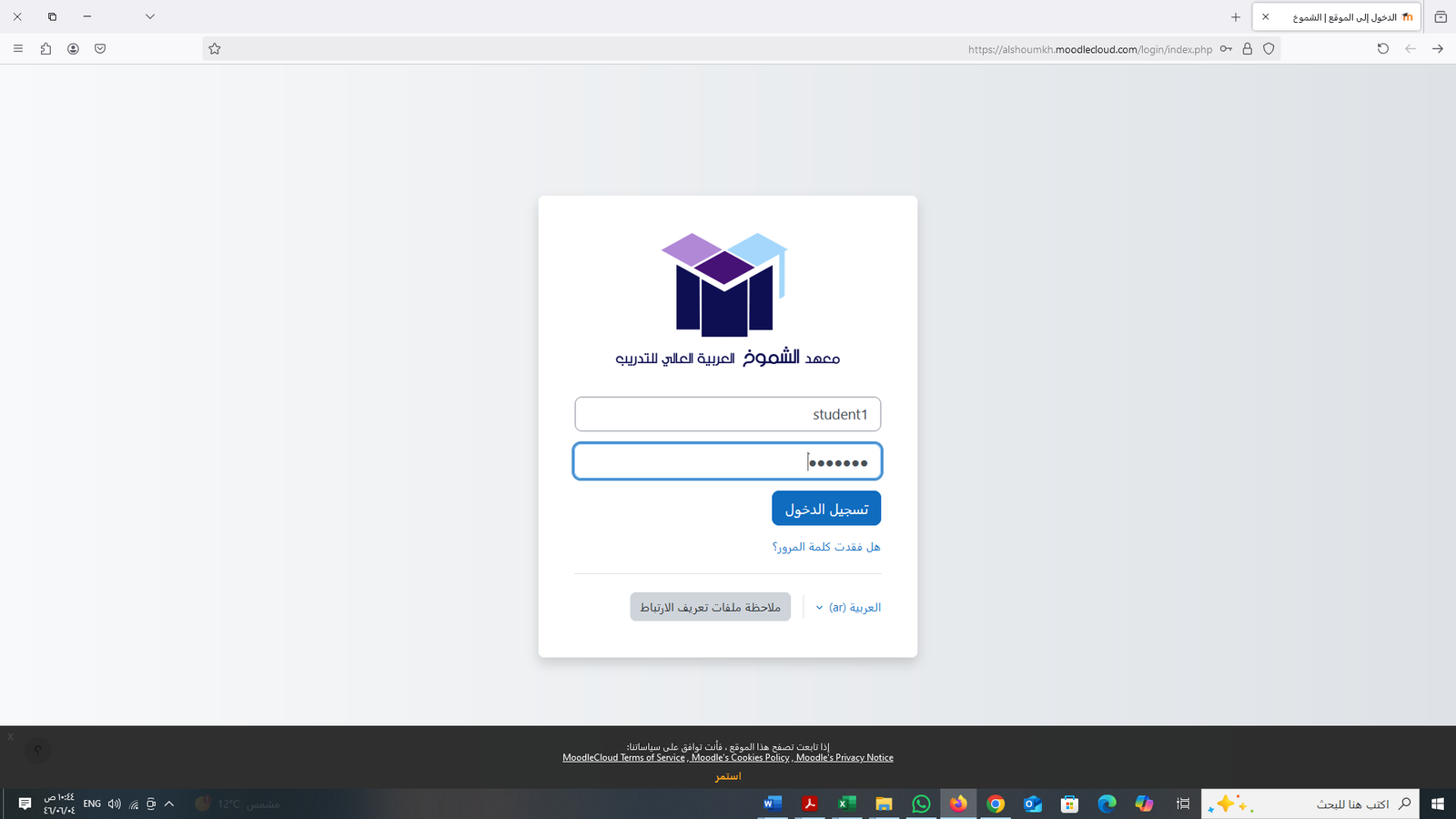Go back using the browser's left arrow icon

pos(1410,49)
